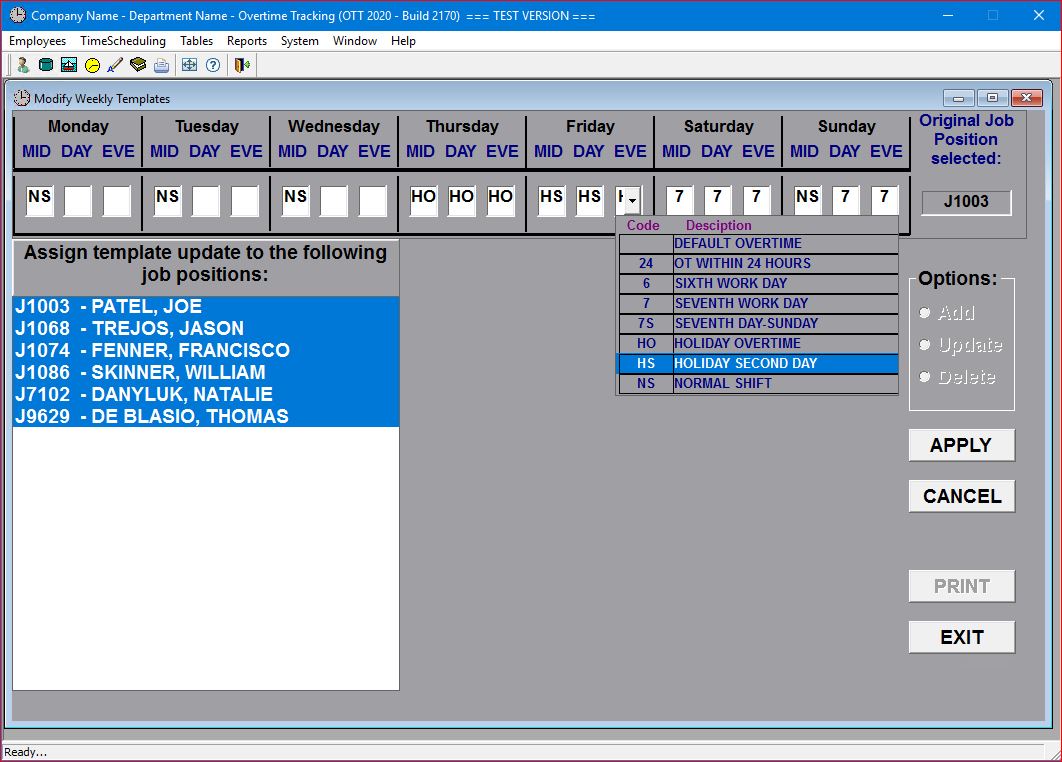Click the olive book toolbar icon

[138, 65]
